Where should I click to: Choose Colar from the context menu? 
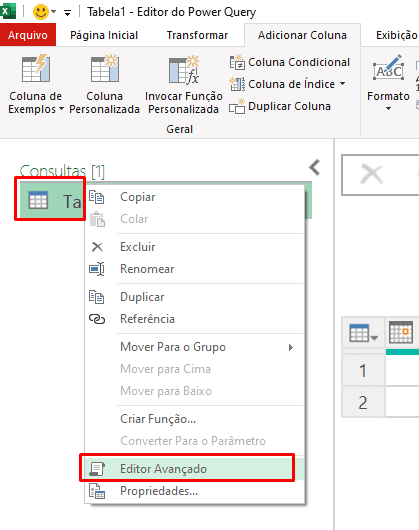click(x=195, y=219)
